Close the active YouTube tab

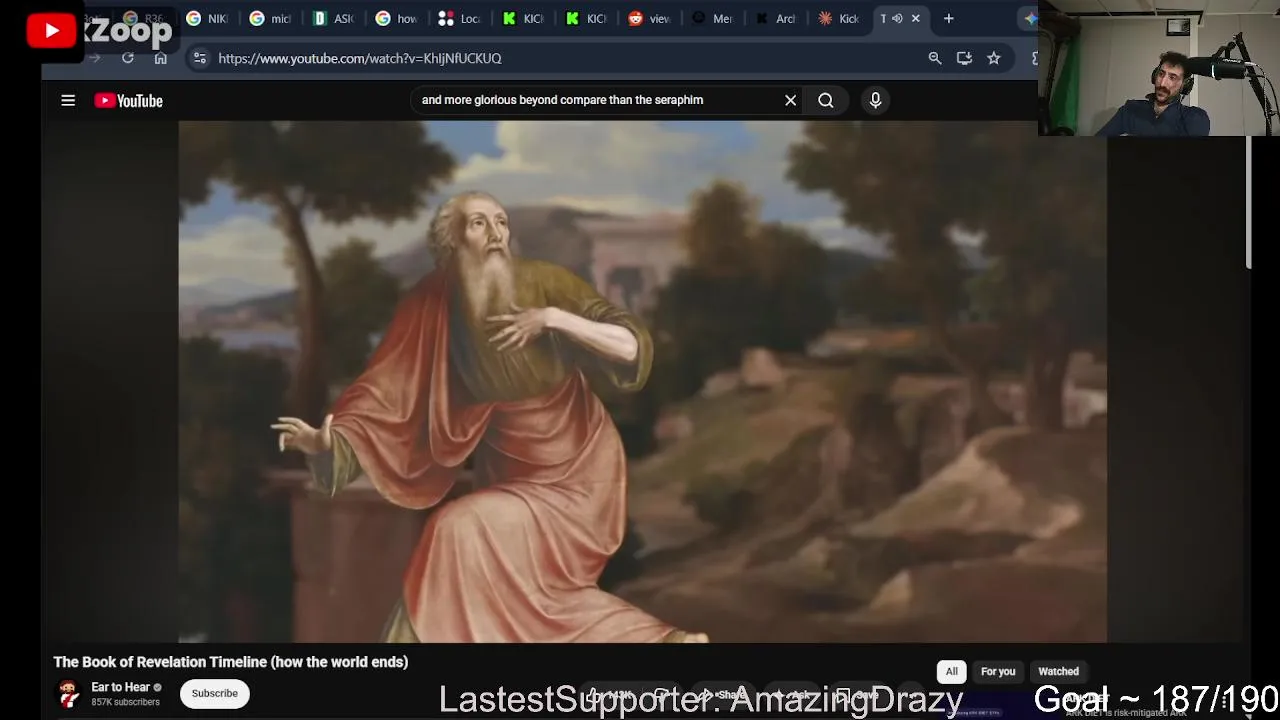[x=915, y=18]
